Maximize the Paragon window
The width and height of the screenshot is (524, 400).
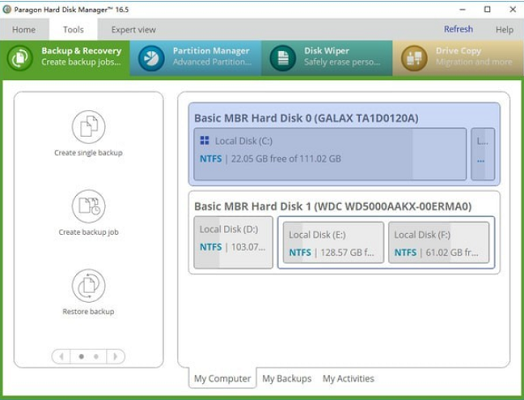[487, 9]
